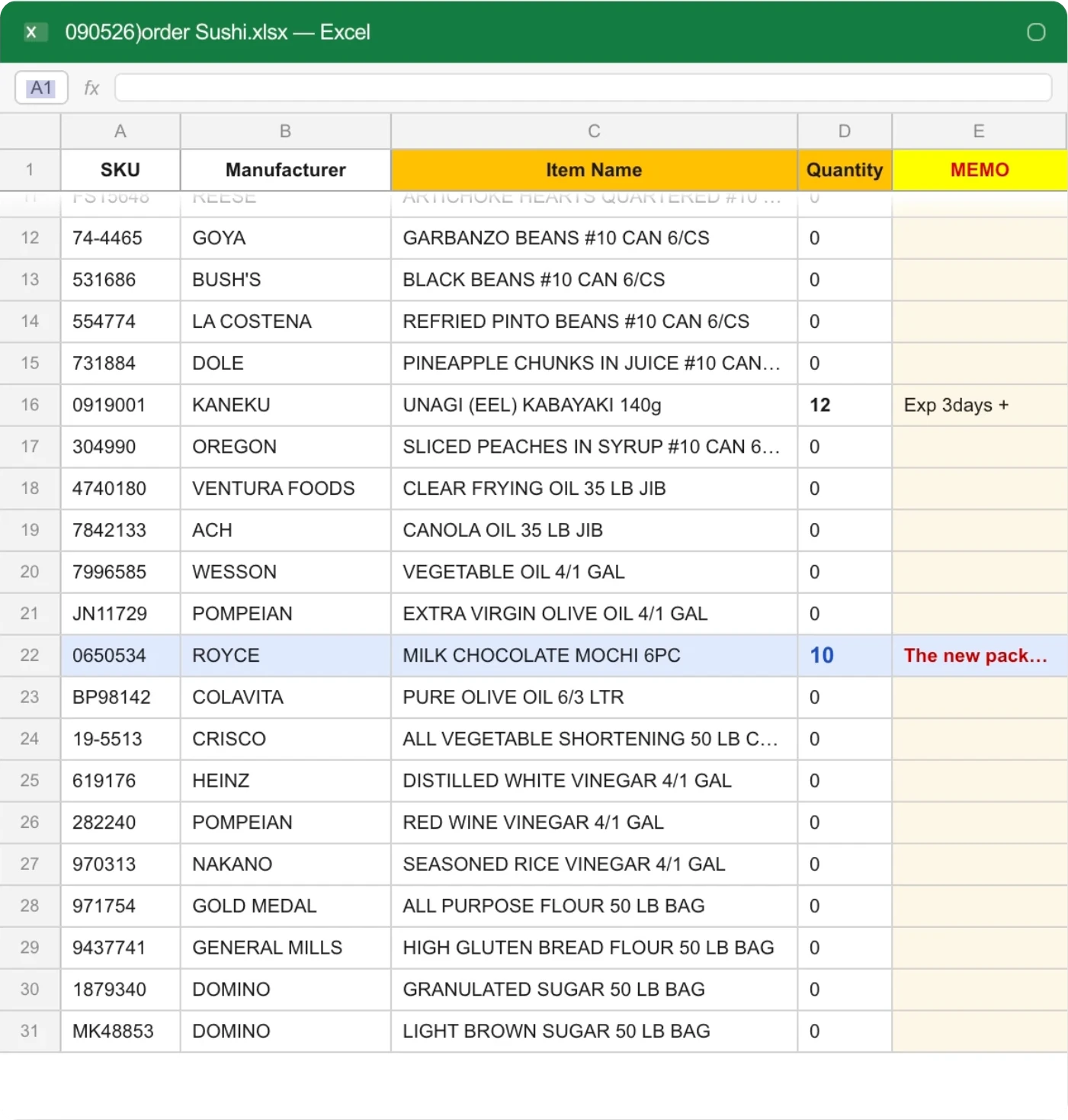Click the LA COSTENA cell
Viewport: 1068px width, 1120px height.
[x=286, y=322]
